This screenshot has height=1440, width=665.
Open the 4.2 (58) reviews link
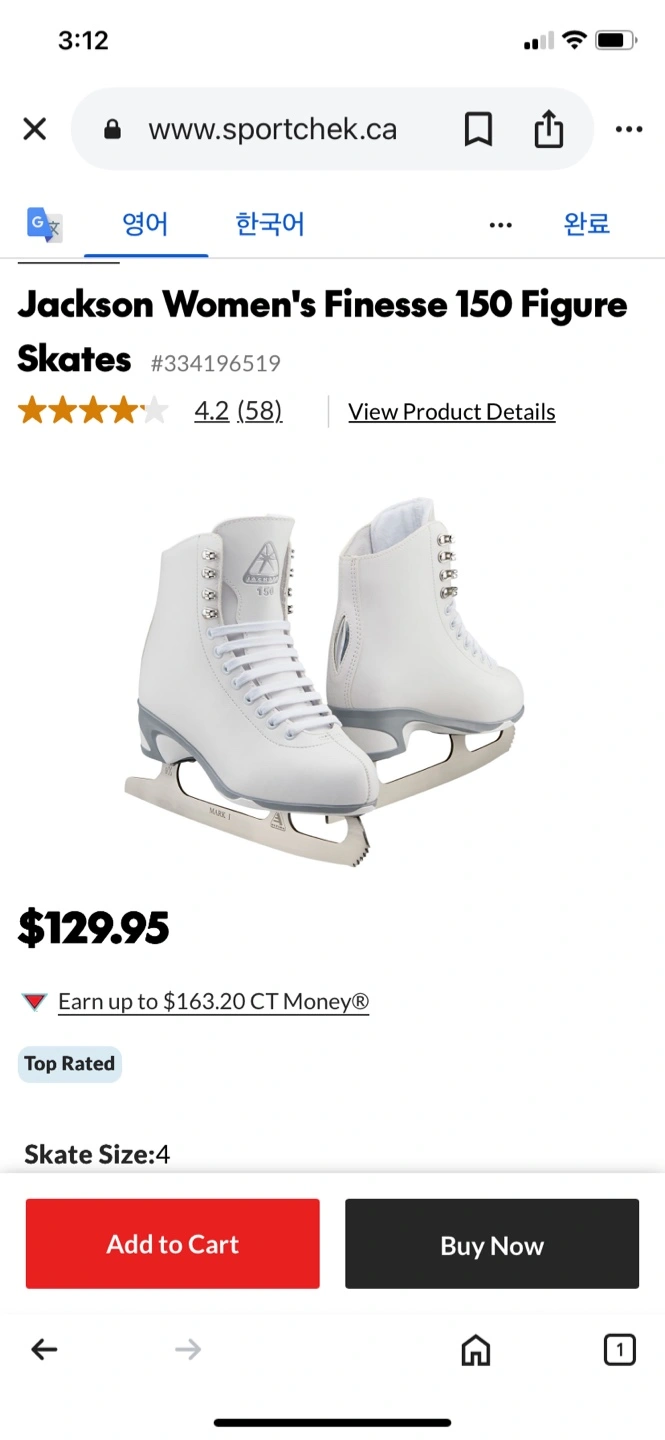click(238, 411)
